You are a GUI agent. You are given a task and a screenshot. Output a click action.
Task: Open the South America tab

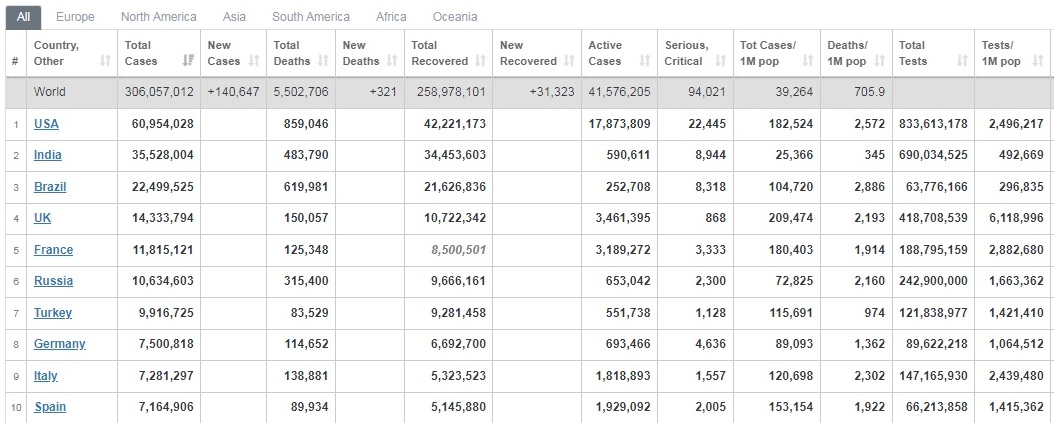coord(311,17)
